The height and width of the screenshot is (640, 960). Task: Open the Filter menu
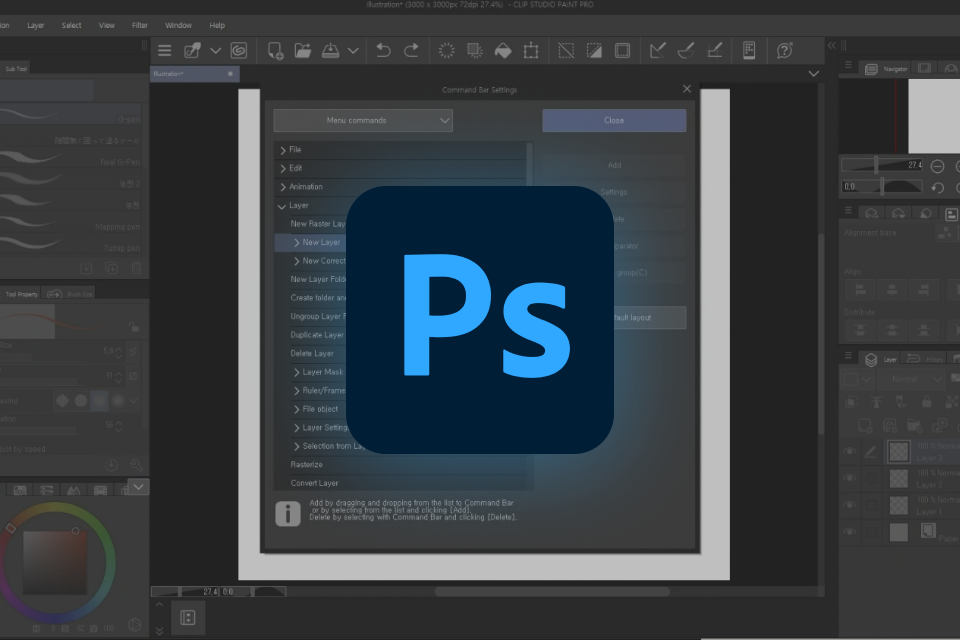140,25
